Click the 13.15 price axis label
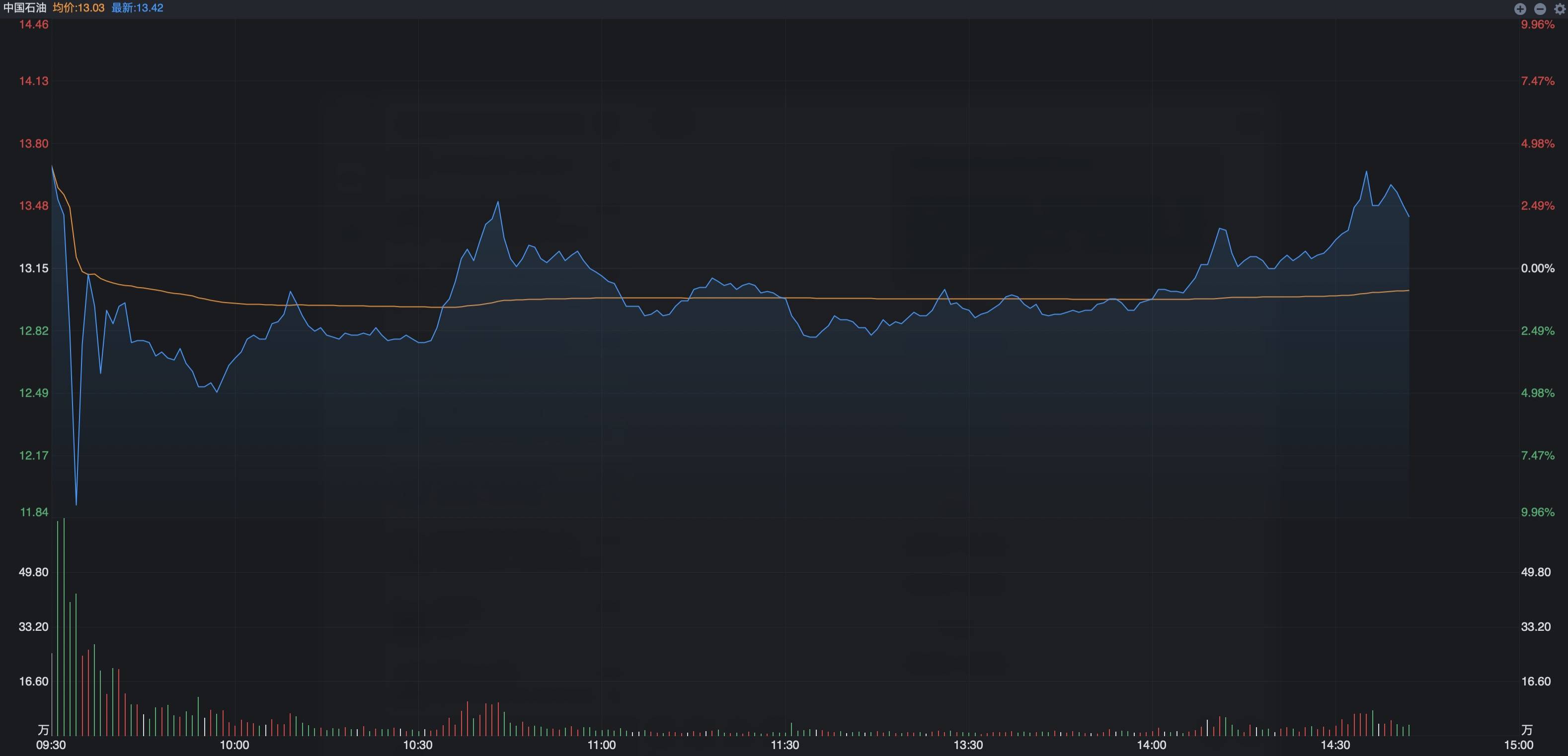 pyautogui.click(x=33, y=268)
